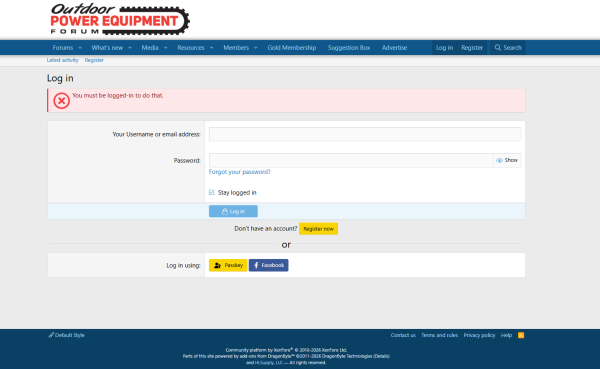Expand the What's new dropdown arrow

tap(130, 48)
